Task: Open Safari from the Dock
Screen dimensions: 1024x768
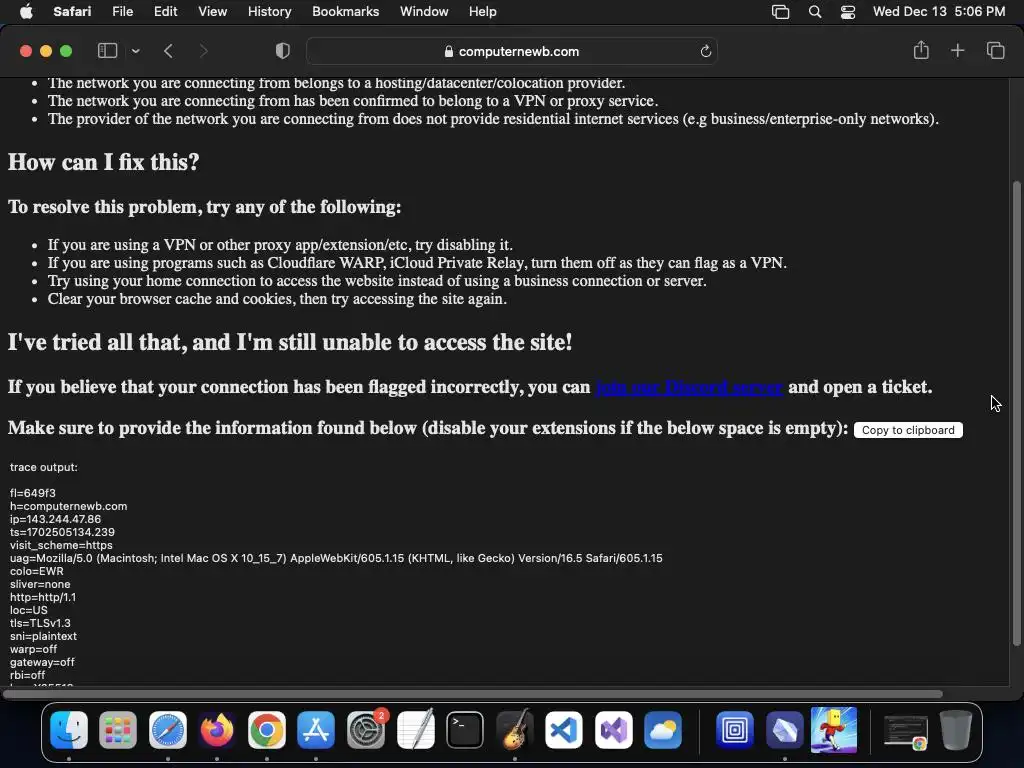Action: click(168, 729)
